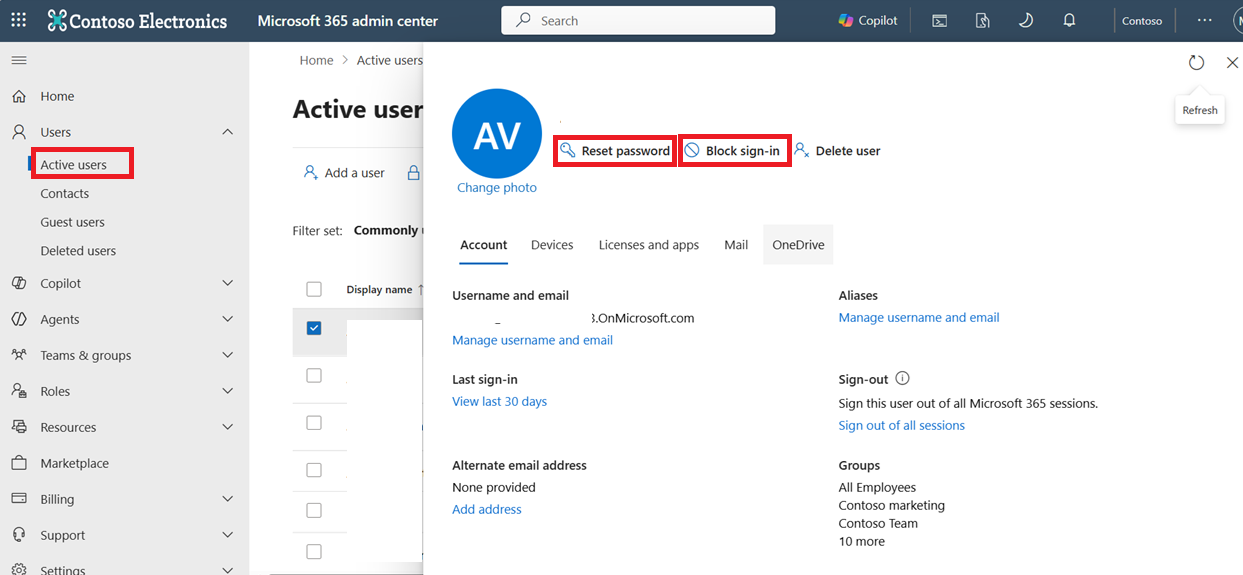The width and height of the screenshot is (1243, 575).
Task: Click the Reset password button
Action: coord(615,151)
